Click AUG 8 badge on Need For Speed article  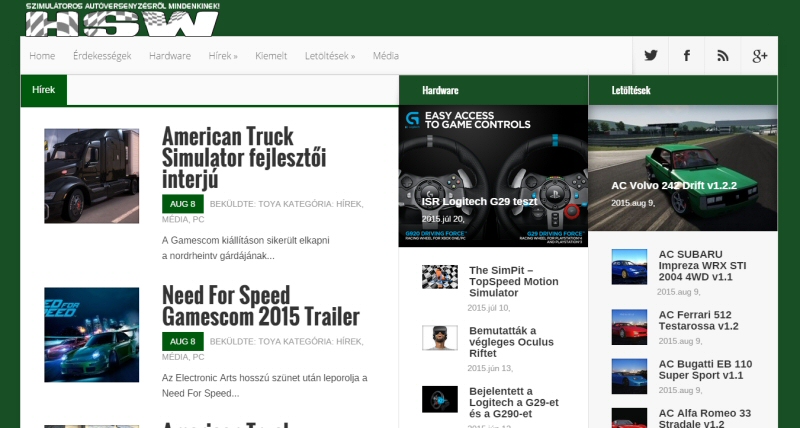pyautogui.click(x=183, y=341)
